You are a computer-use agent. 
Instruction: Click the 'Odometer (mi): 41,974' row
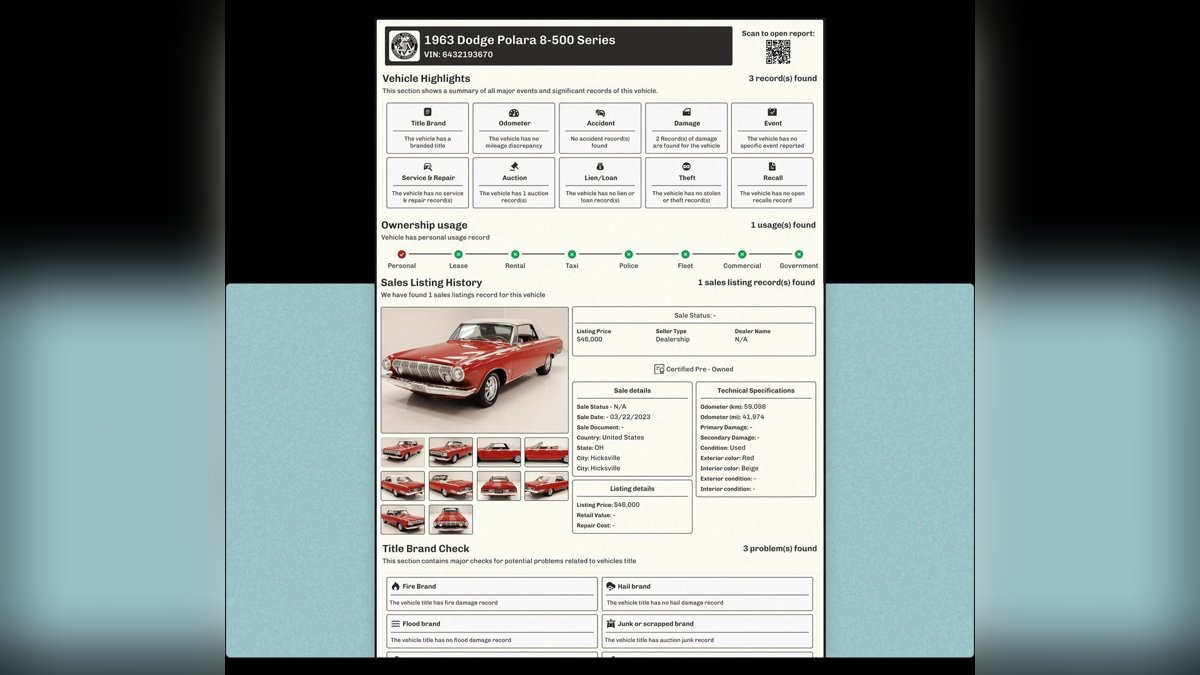(732, 417)
